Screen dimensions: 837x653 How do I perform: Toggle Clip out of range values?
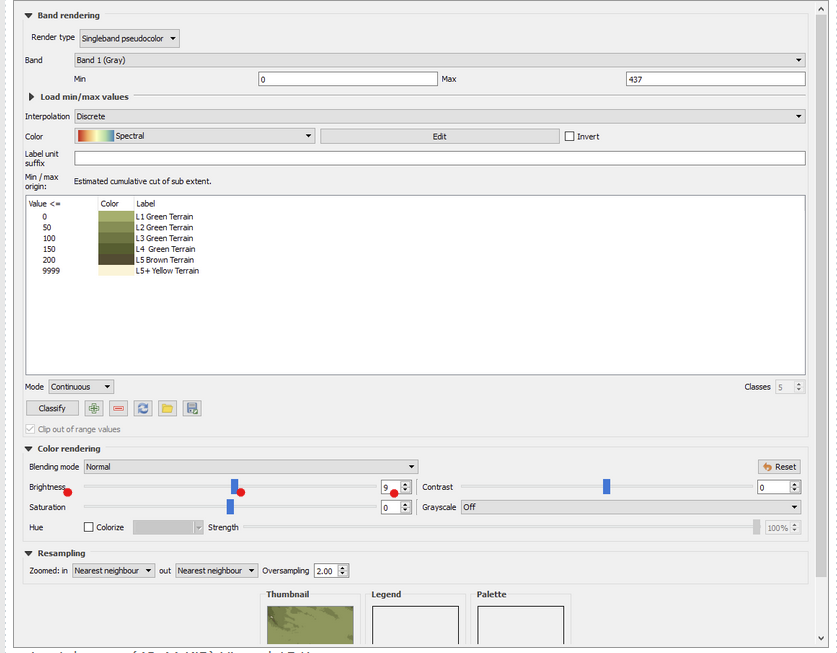pyautogui.click(x=27, y=428)
